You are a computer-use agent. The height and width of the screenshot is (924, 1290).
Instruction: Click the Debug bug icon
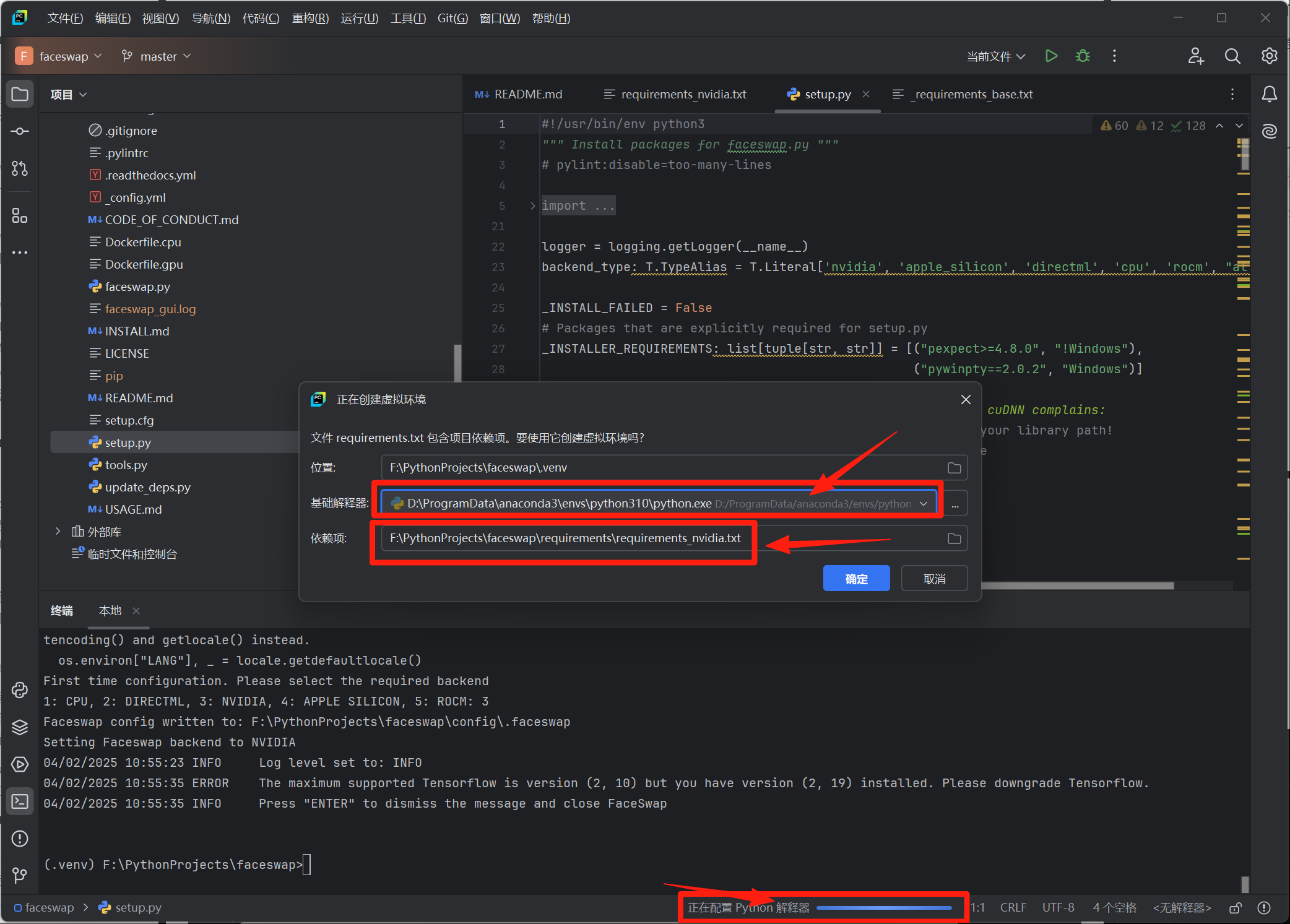1083,56
